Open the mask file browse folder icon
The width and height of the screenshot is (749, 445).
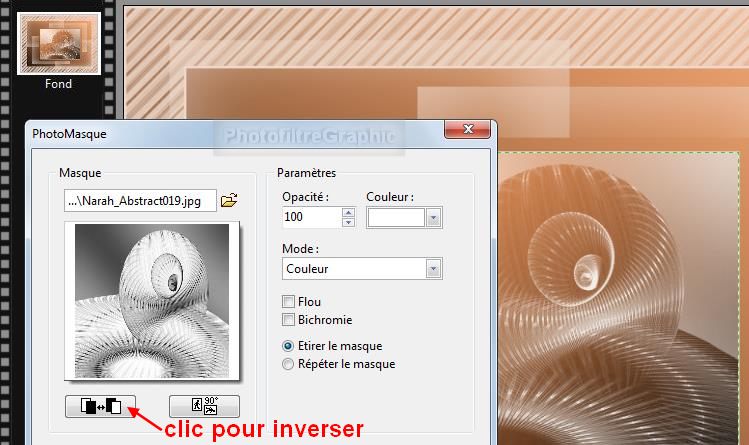229,200
